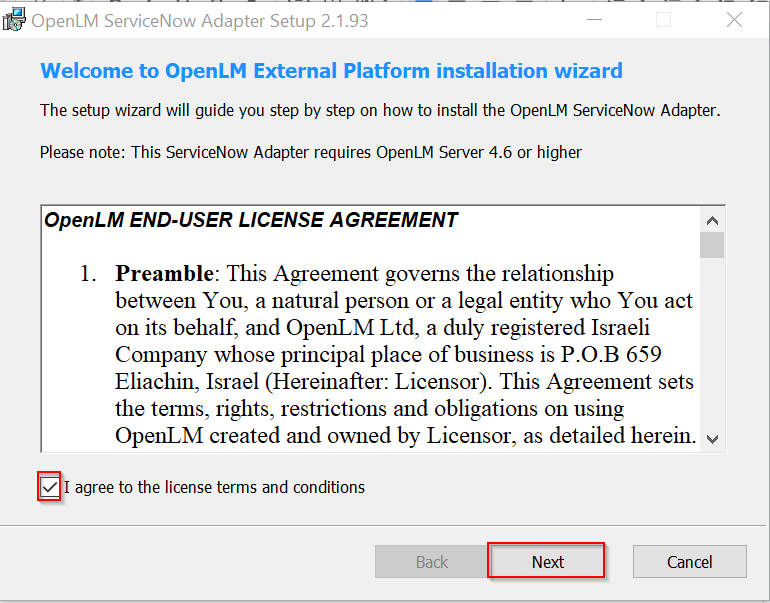Click the 'setup wizard will guide you' description
The width and height of the screenshot is (770, 603).
coord(380,110)
